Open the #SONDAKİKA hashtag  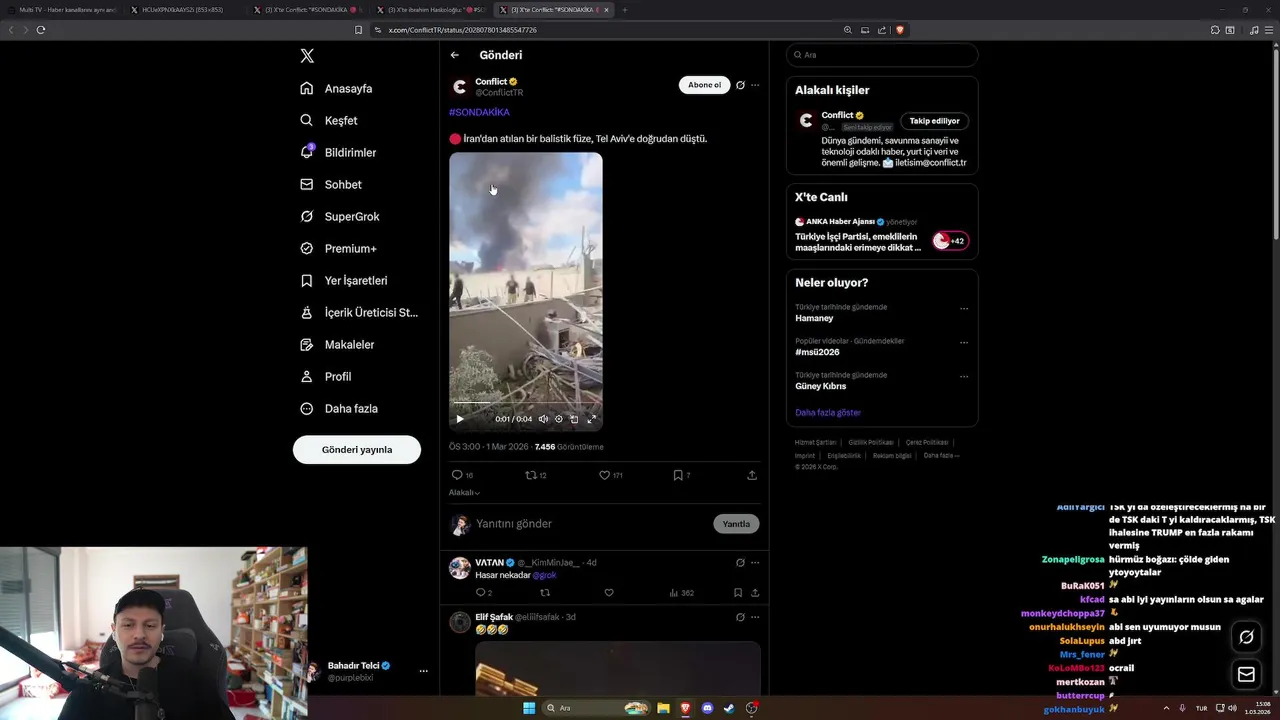click(x=479, y=112)
